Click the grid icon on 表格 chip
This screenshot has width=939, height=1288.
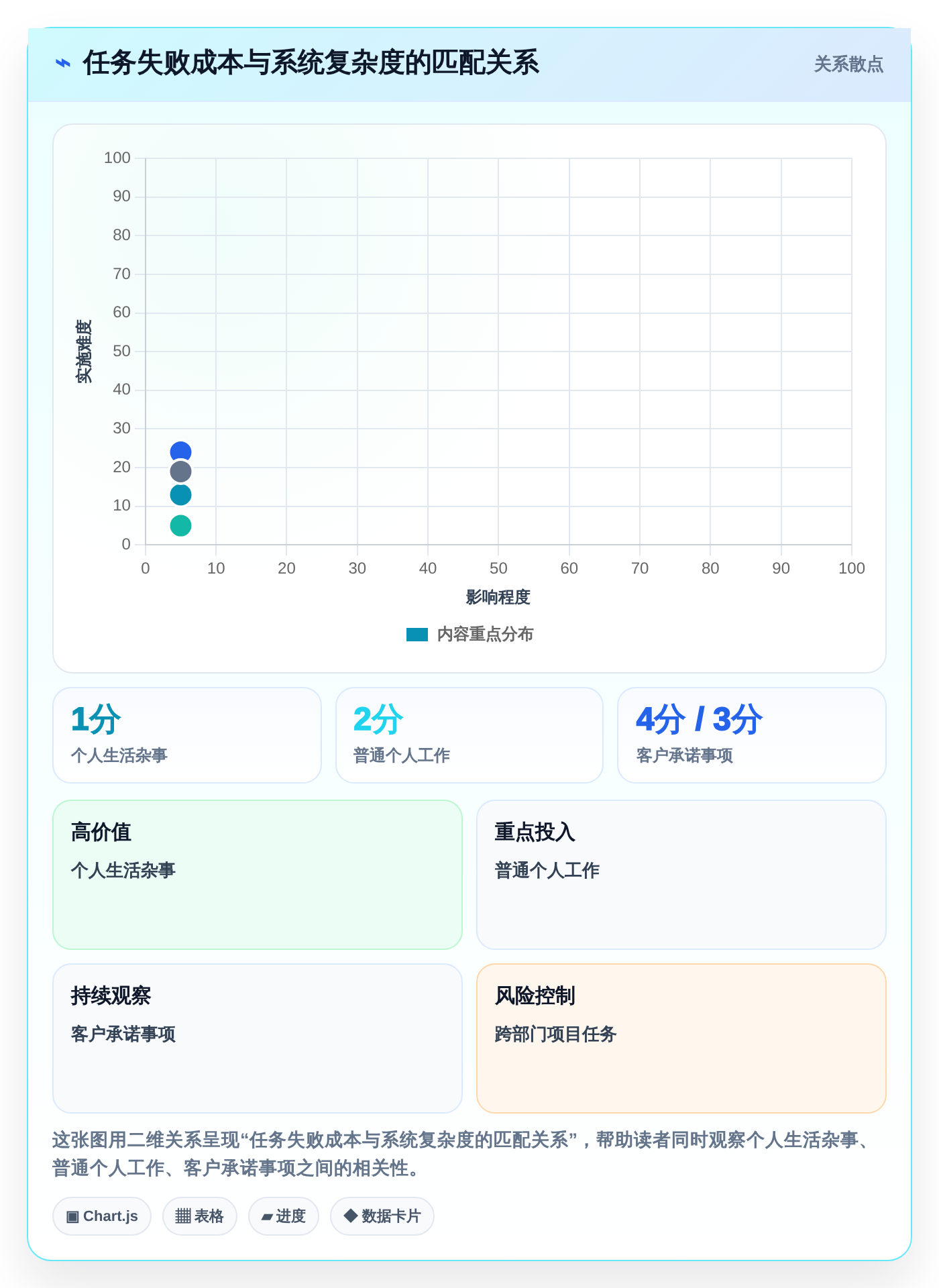[x=183, y=1216]
